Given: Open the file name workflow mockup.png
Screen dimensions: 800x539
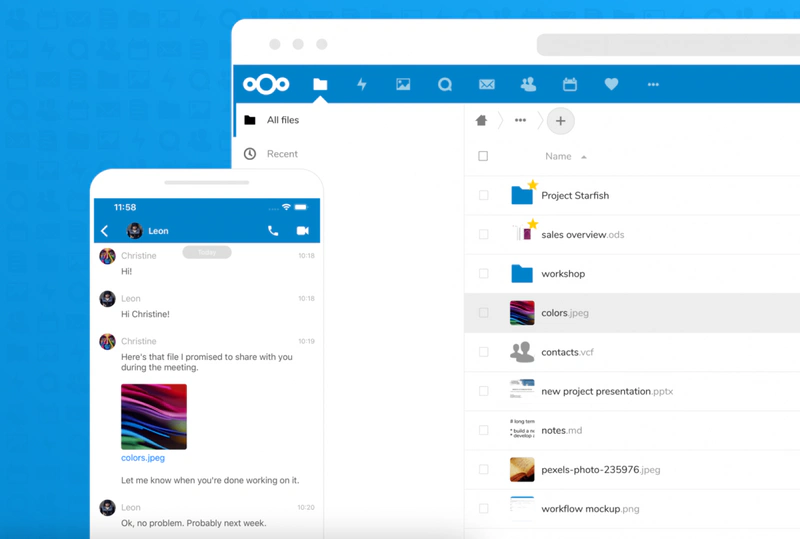Looking at the screenshot, I should coord(590,509).
